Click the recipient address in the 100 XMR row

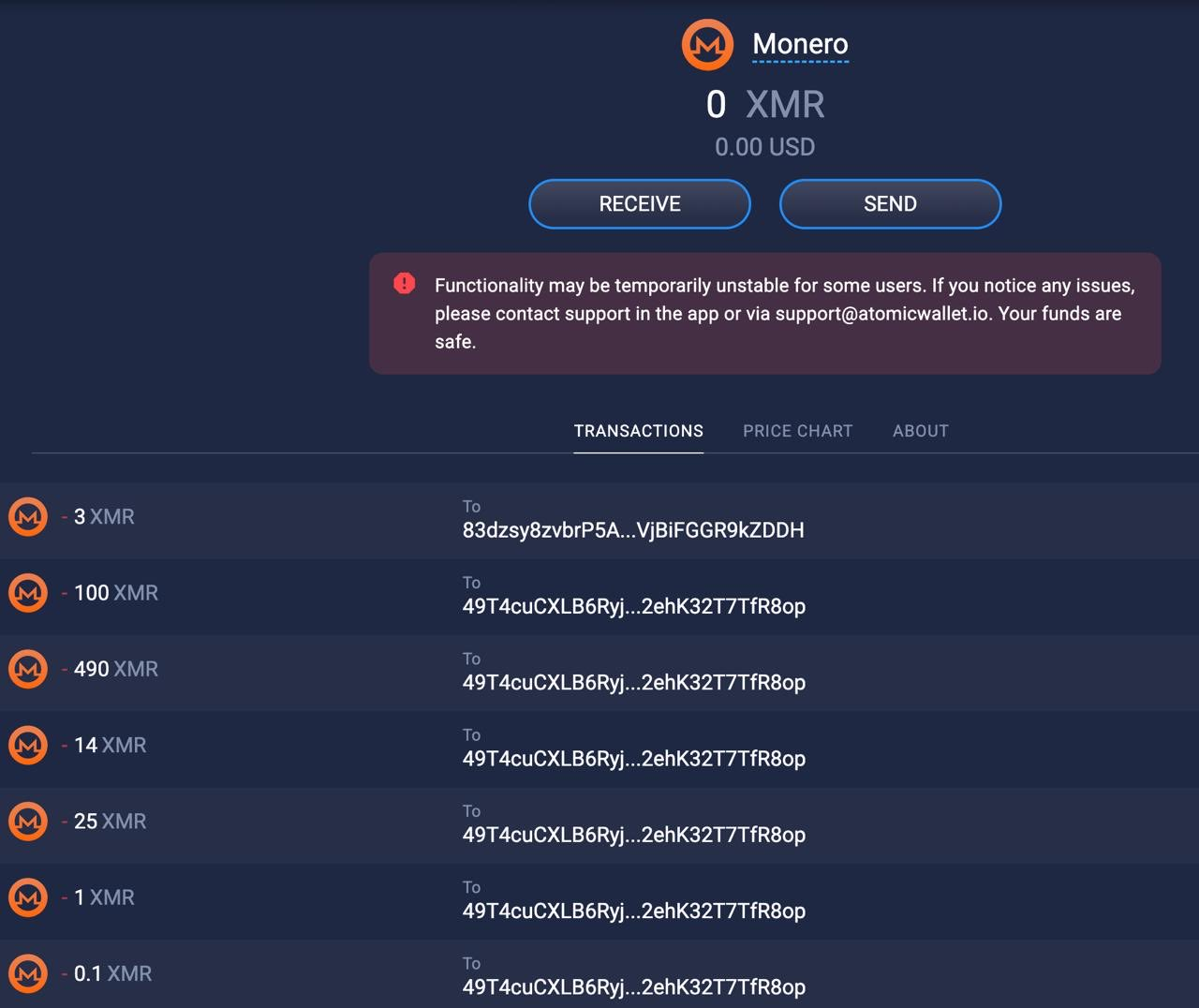[634, 606]
